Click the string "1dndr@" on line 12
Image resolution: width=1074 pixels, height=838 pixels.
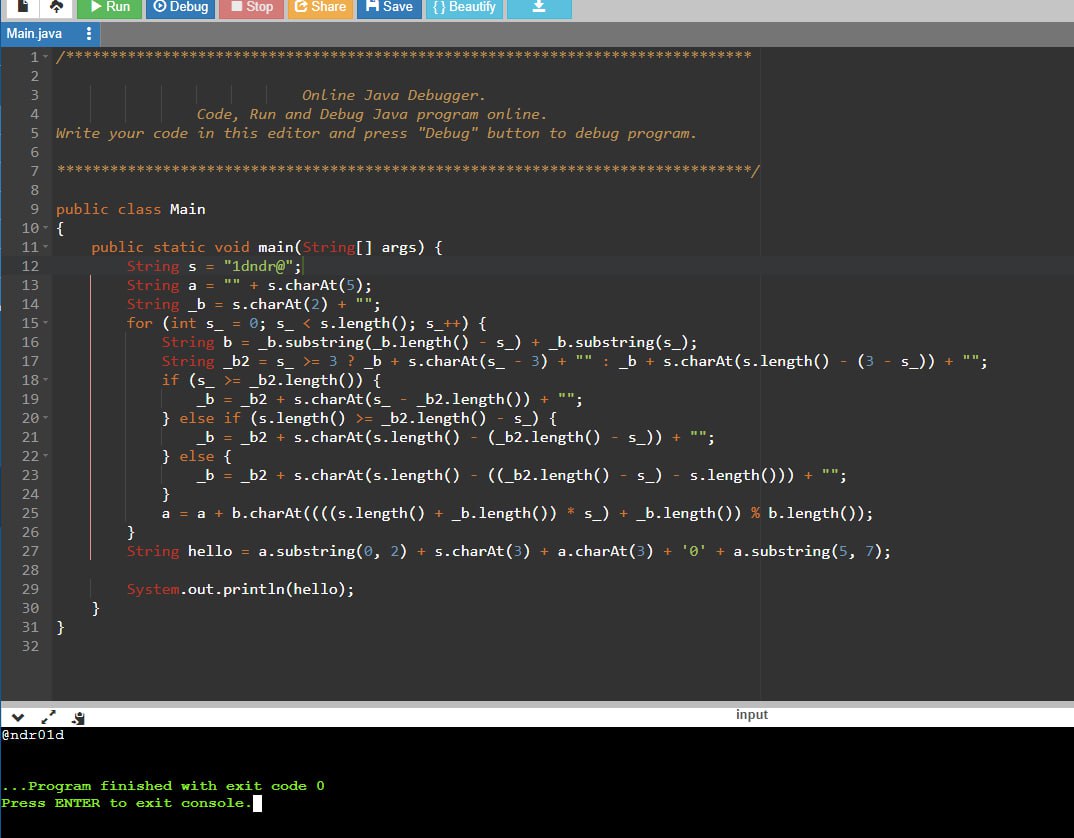(258, 266)
